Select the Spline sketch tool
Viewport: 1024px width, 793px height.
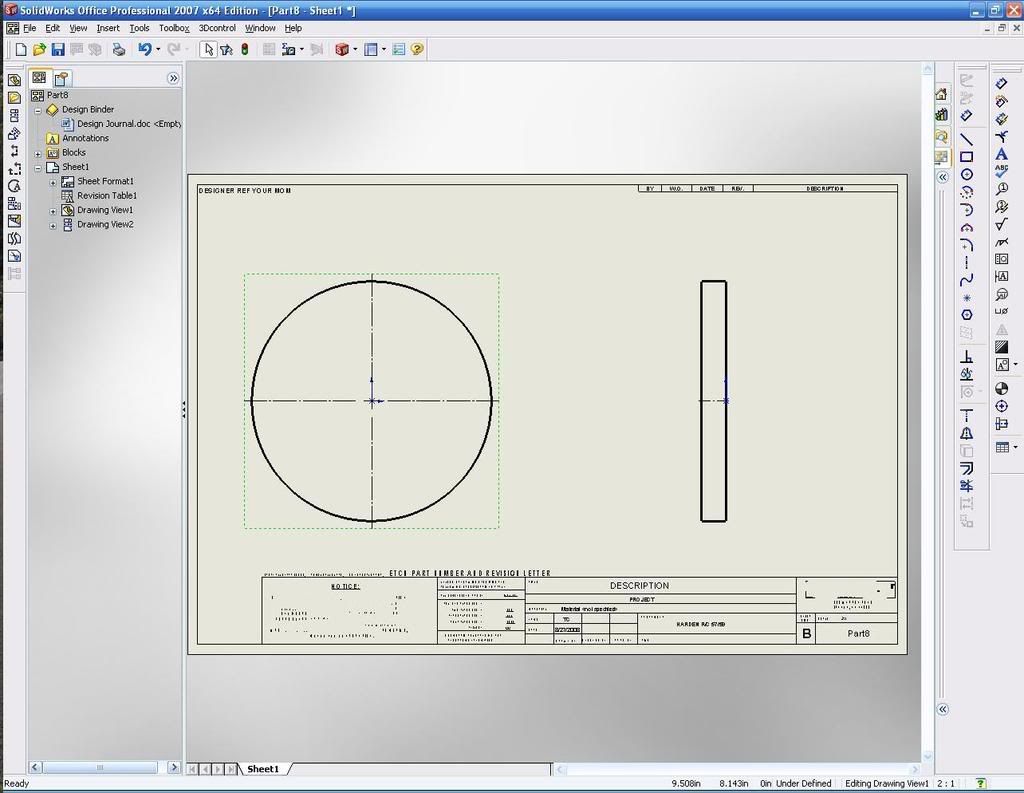tap(967, 281)
